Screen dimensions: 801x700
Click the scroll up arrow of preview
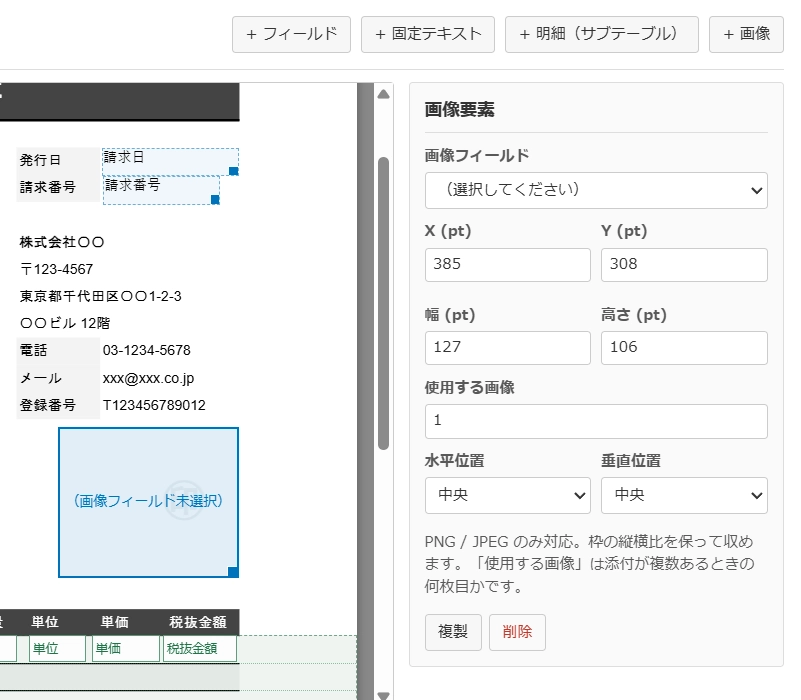coord(383,95)
